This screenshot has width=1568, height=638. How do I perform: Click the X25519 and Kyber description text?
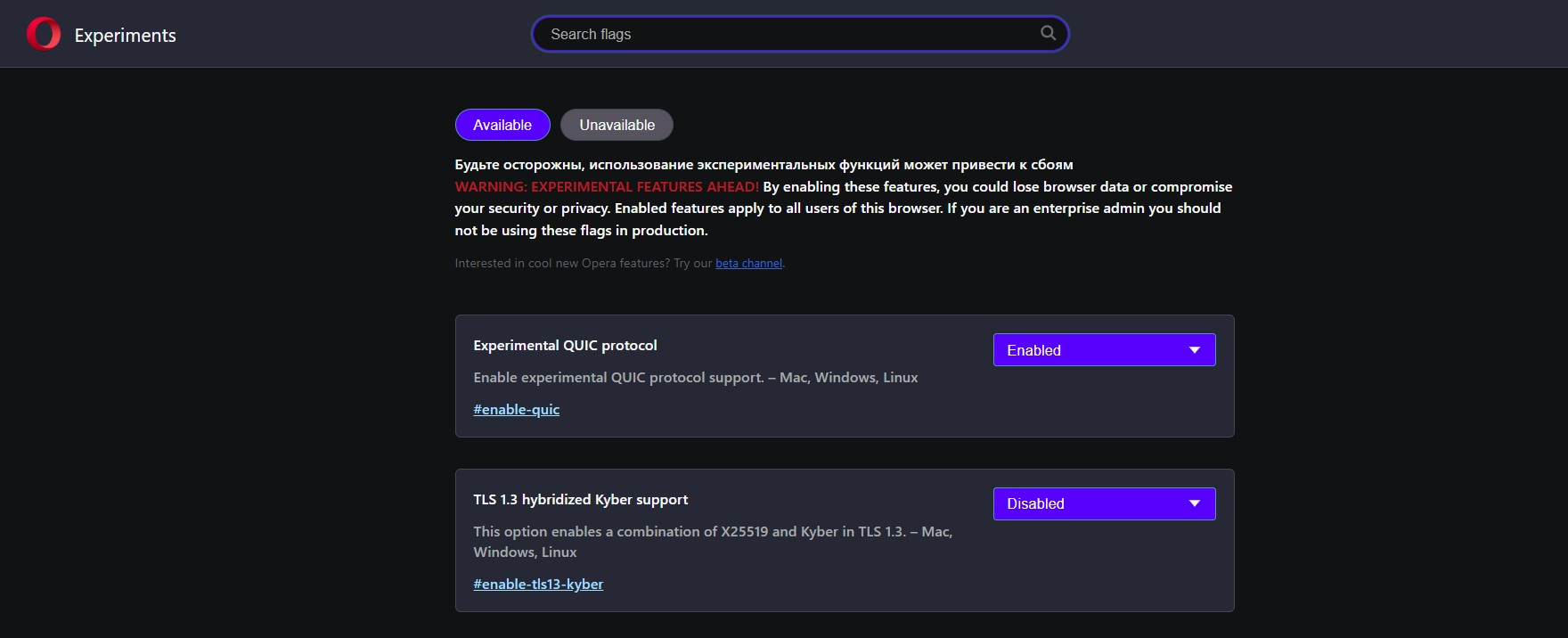[x=713, y=532]
